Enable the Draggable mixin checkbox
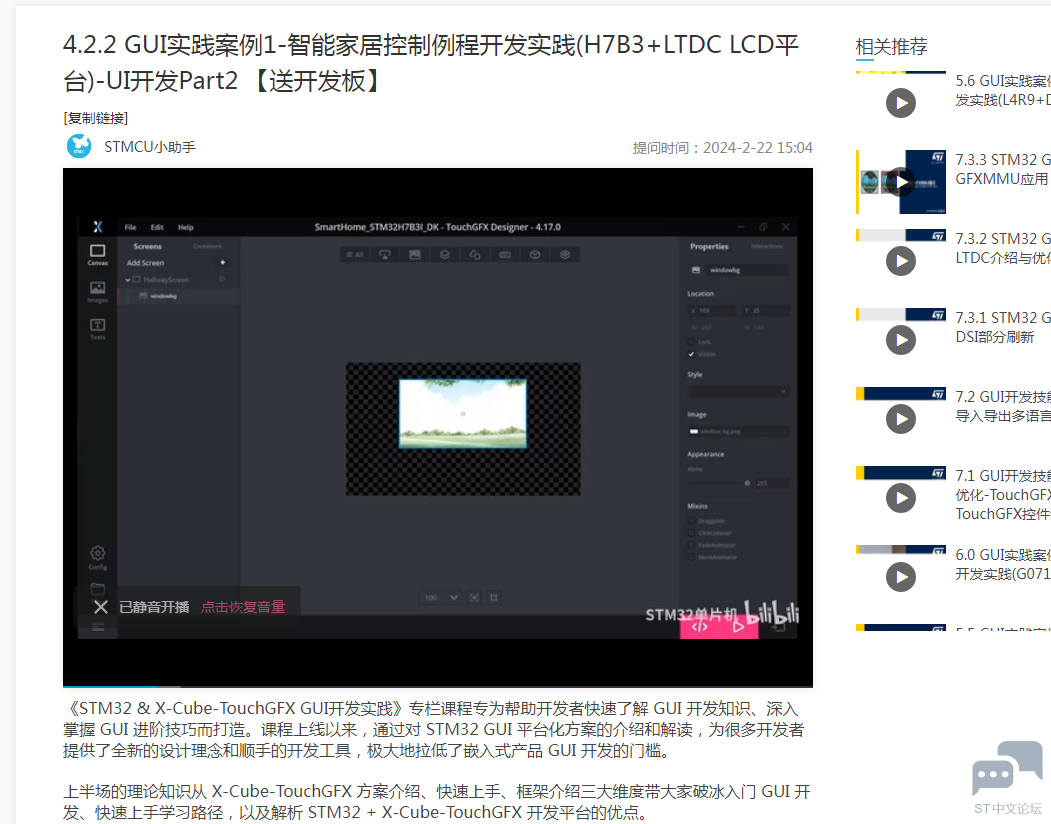Image resolution: width=1051 pixels, height=824 pixels. 691,521
